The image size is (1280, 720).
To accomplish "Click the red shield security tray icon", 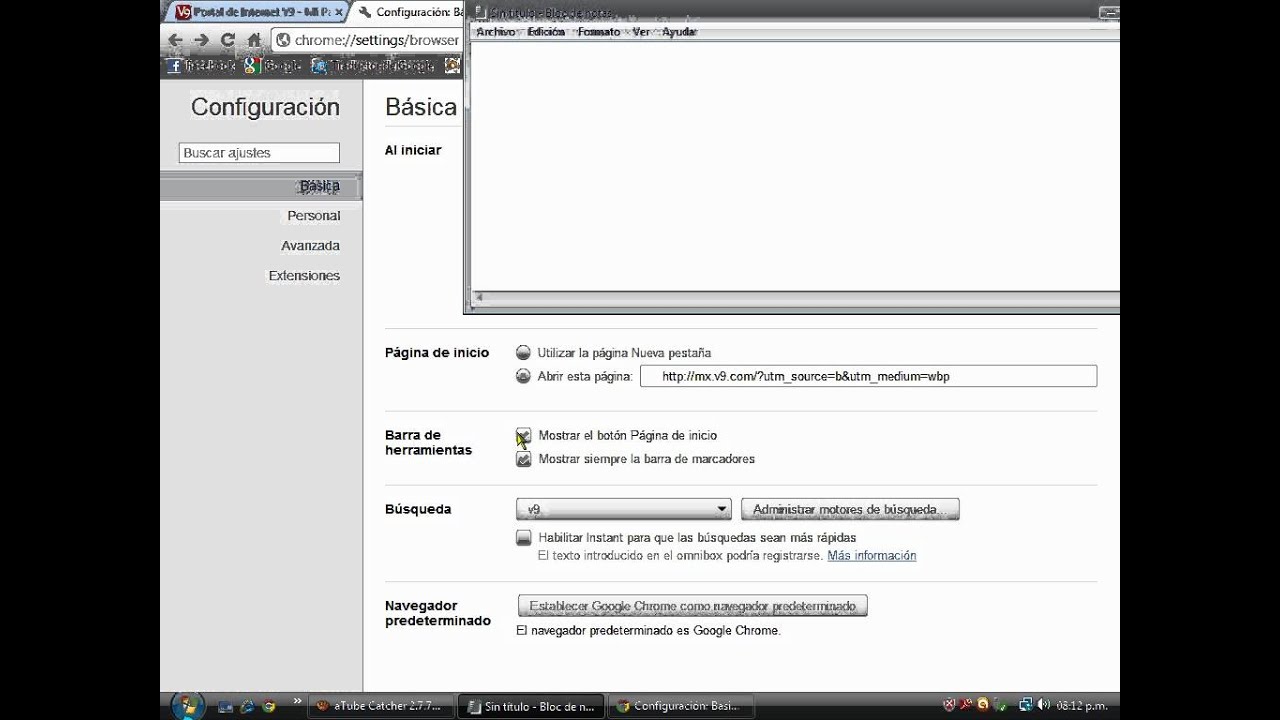I will click(949, 705).
